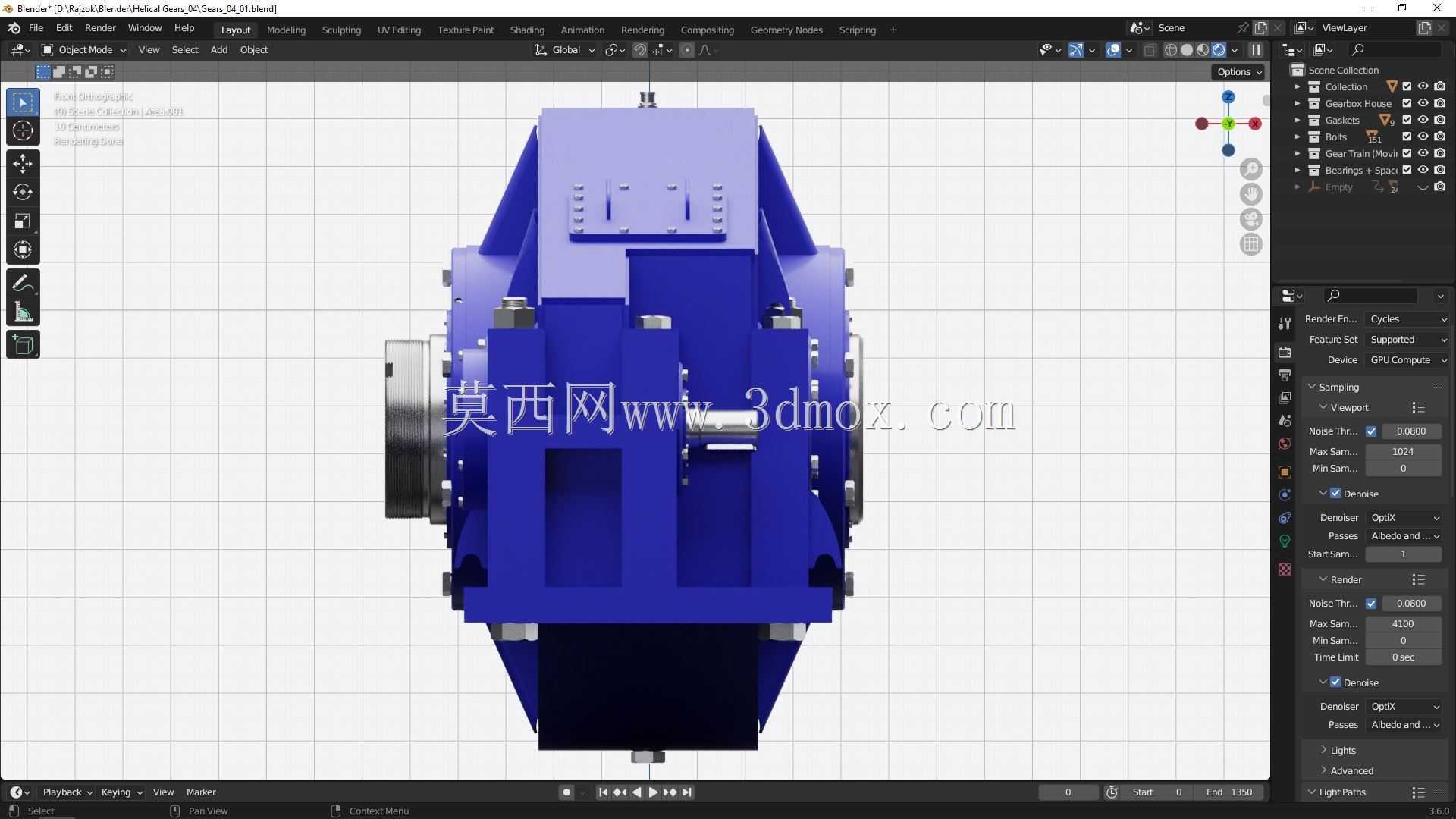Click the current frame number field
The image size is (1456, 819).
[x=1068, y=792]
